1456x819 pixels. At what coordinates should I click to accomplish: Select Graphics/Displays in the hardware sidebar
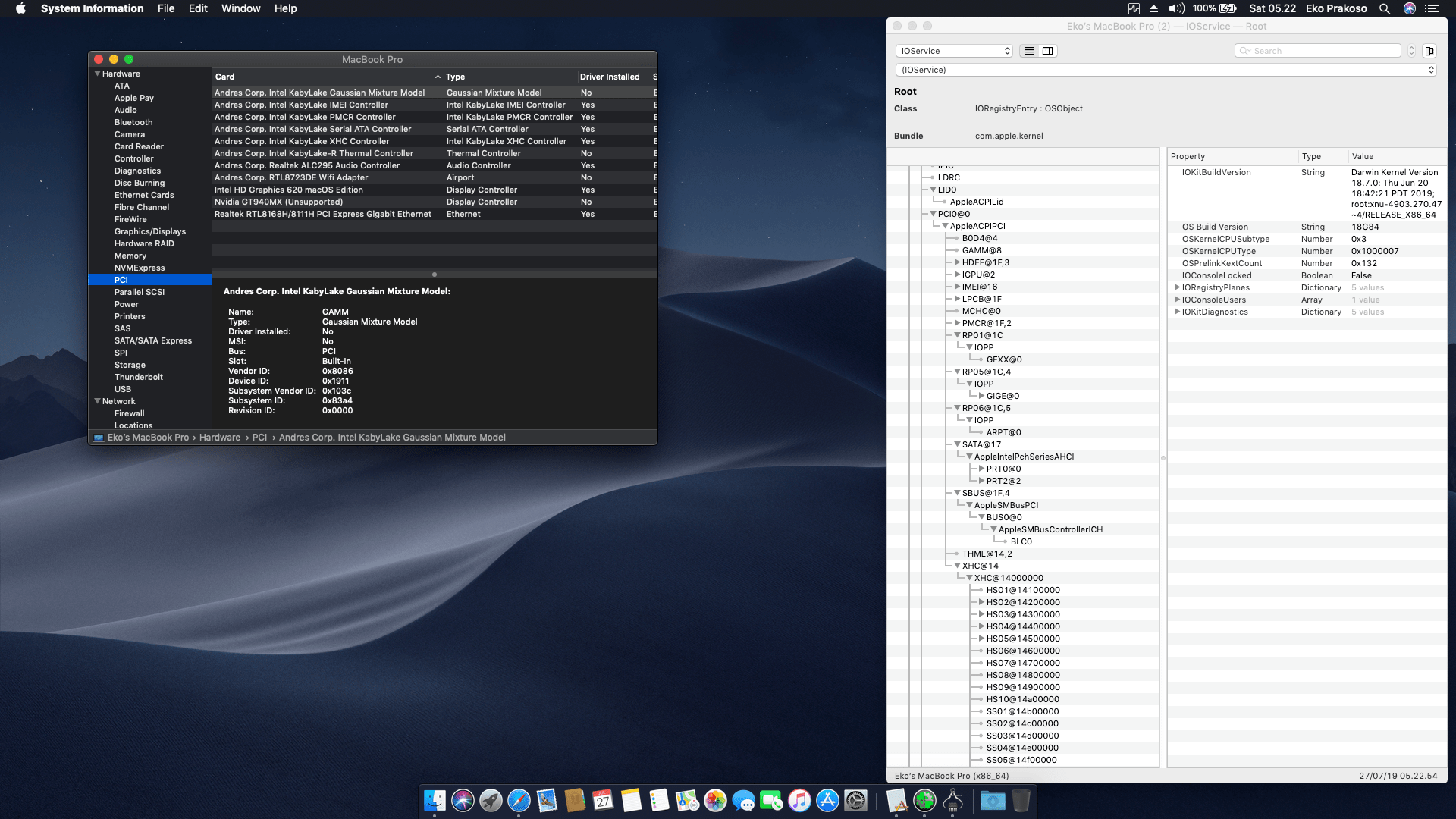click(151, 231)
